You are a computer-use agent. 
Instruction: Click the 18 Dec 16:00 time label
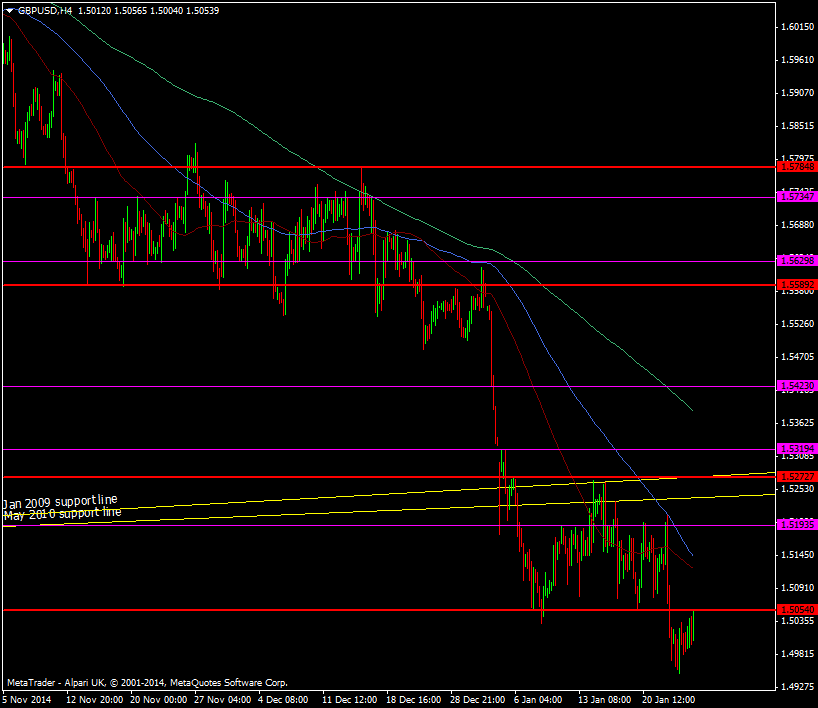[414, 700]
